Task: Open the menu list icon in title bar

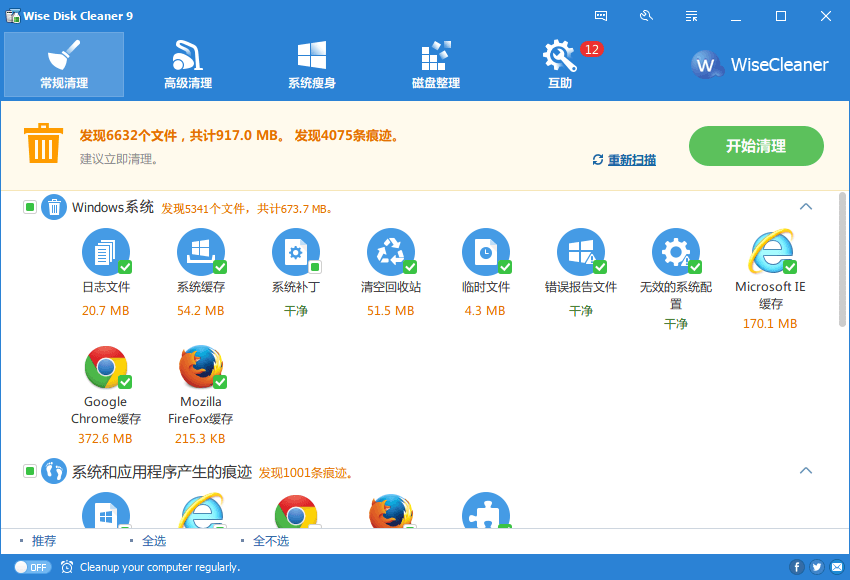Action: tap(691, 16)
